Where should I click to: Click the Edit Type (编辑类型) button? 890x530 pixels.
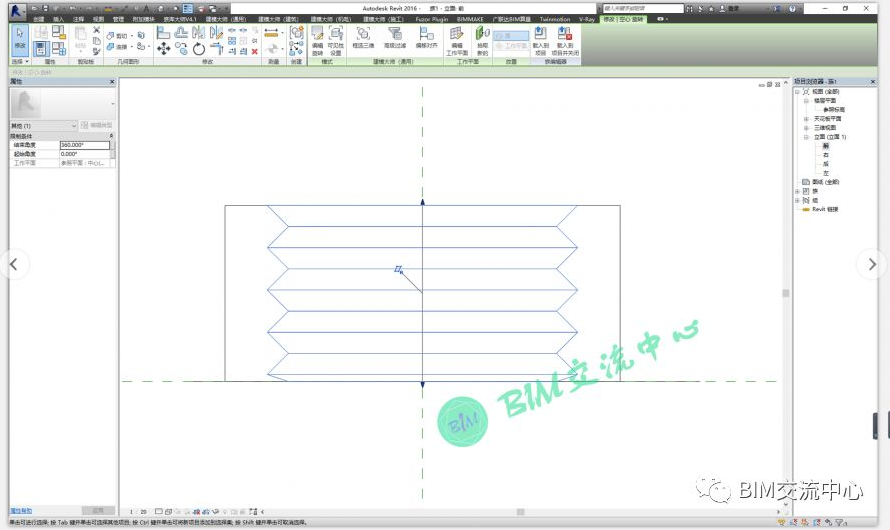(96, 125)
